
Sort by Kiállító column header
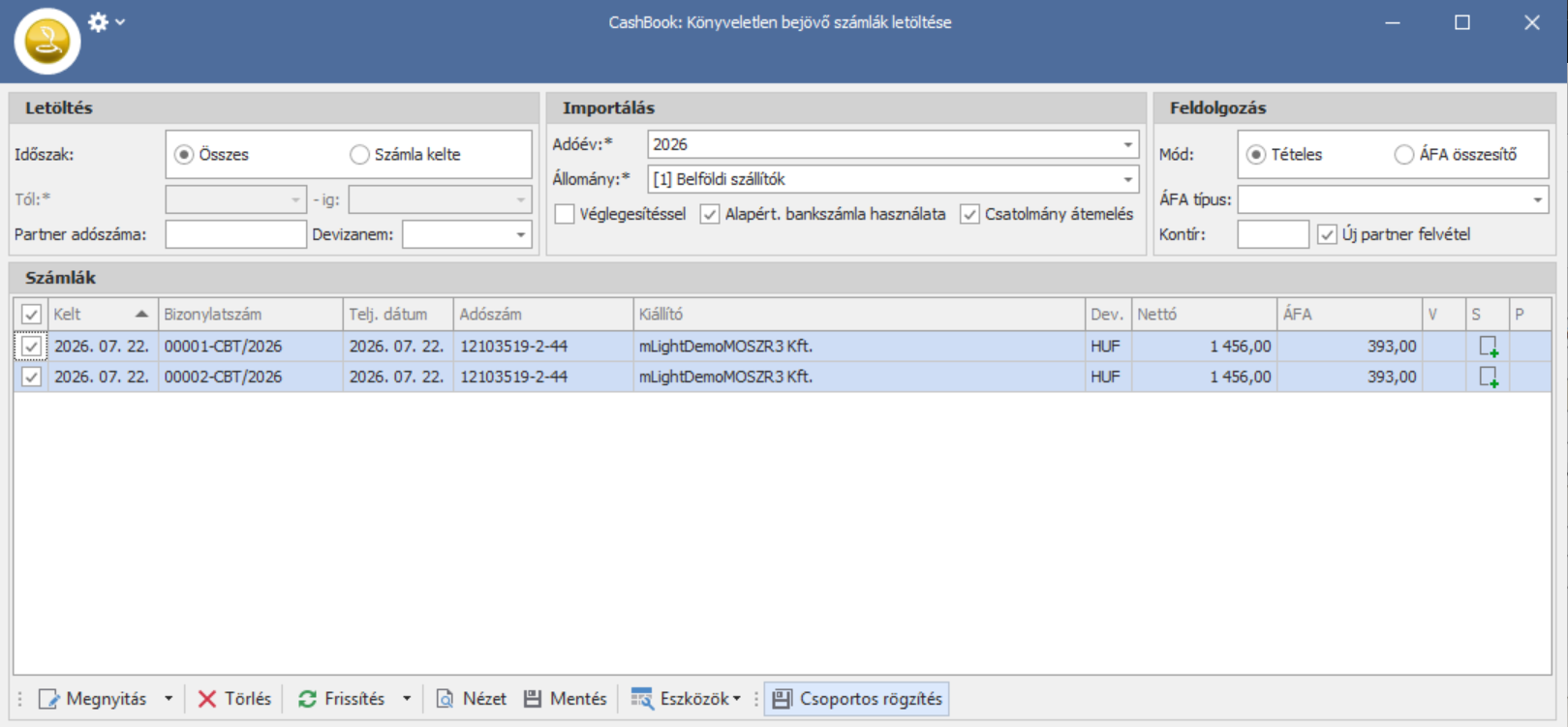pos(859,315)
